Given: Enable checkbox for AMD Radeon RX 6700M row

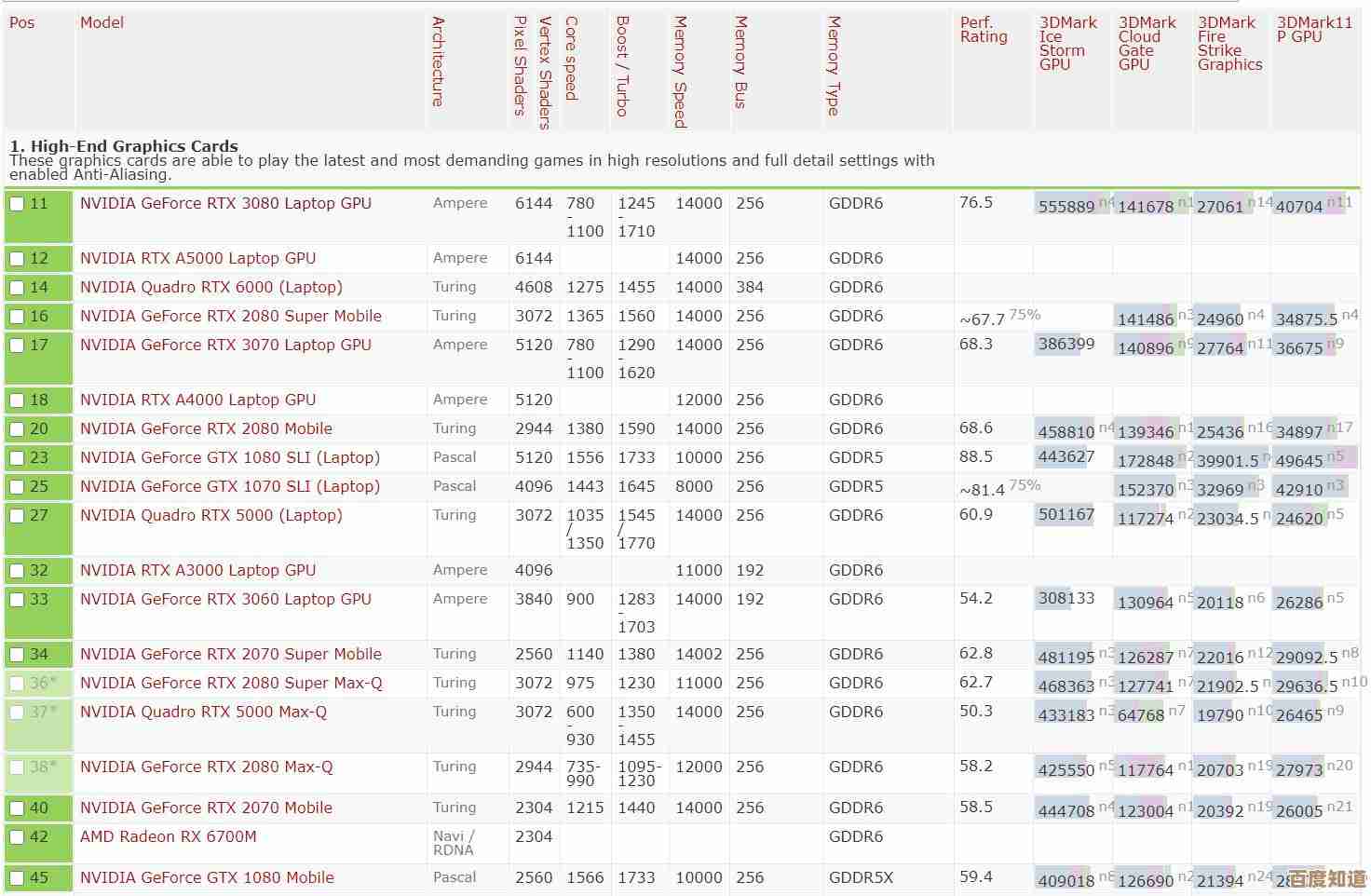Looking at the screenshot, I should [x=17, y=837].
